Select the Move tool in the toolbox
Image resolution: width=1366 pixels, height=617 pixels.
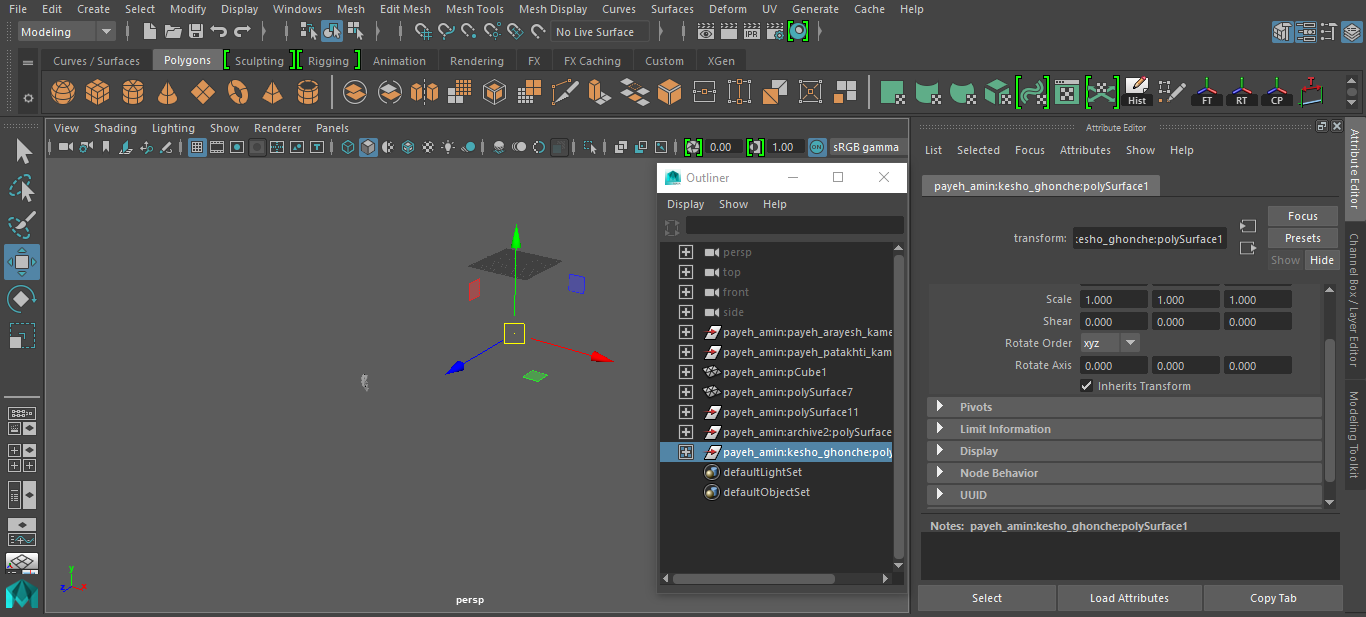point(22,262)
